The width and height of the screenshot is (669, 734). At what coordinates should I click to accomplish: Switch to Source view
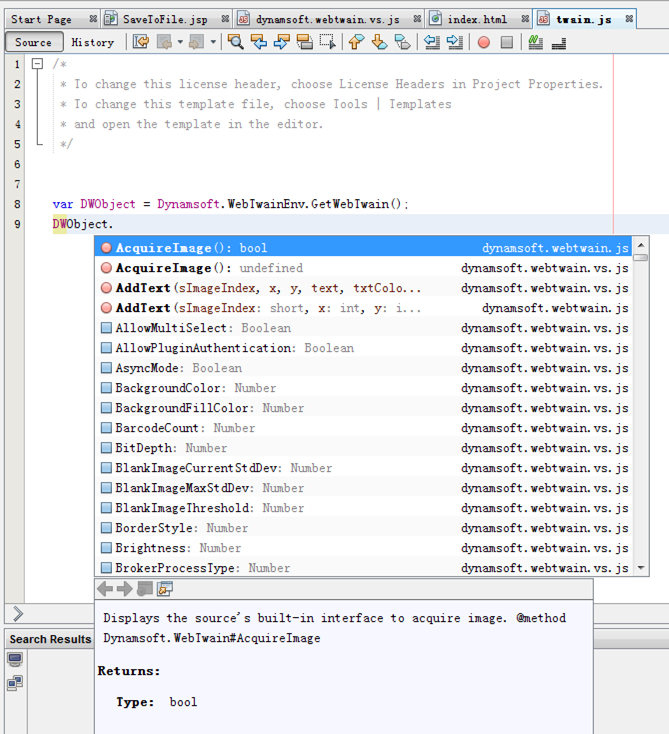coord(33,42)
